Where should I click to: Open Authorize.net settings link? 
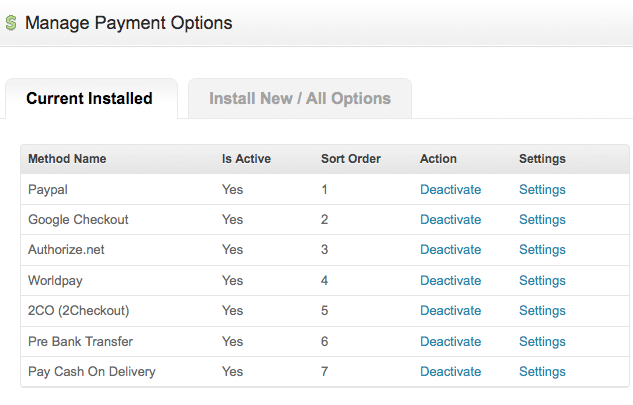pyautogui.click(x=542, y=250)
